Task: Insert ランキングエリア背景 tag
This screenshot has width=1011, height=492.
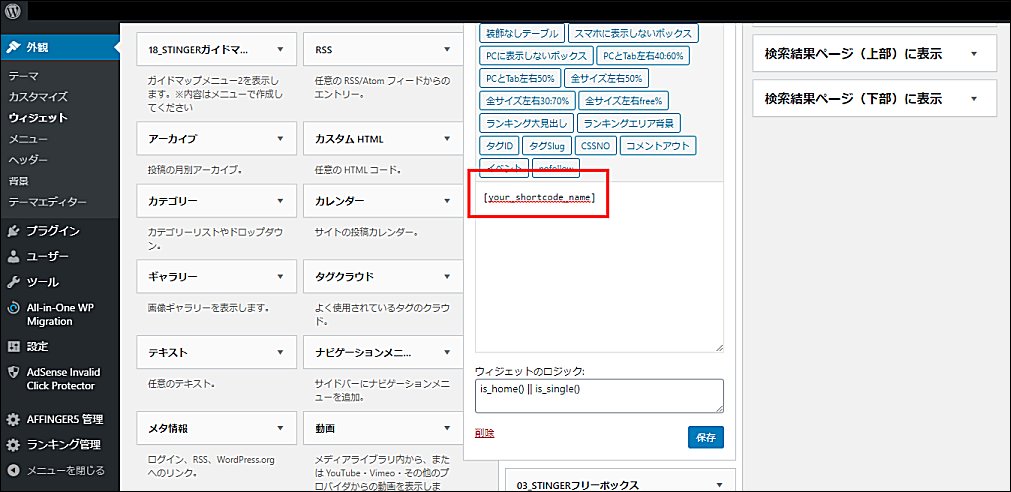Action: 629,123
